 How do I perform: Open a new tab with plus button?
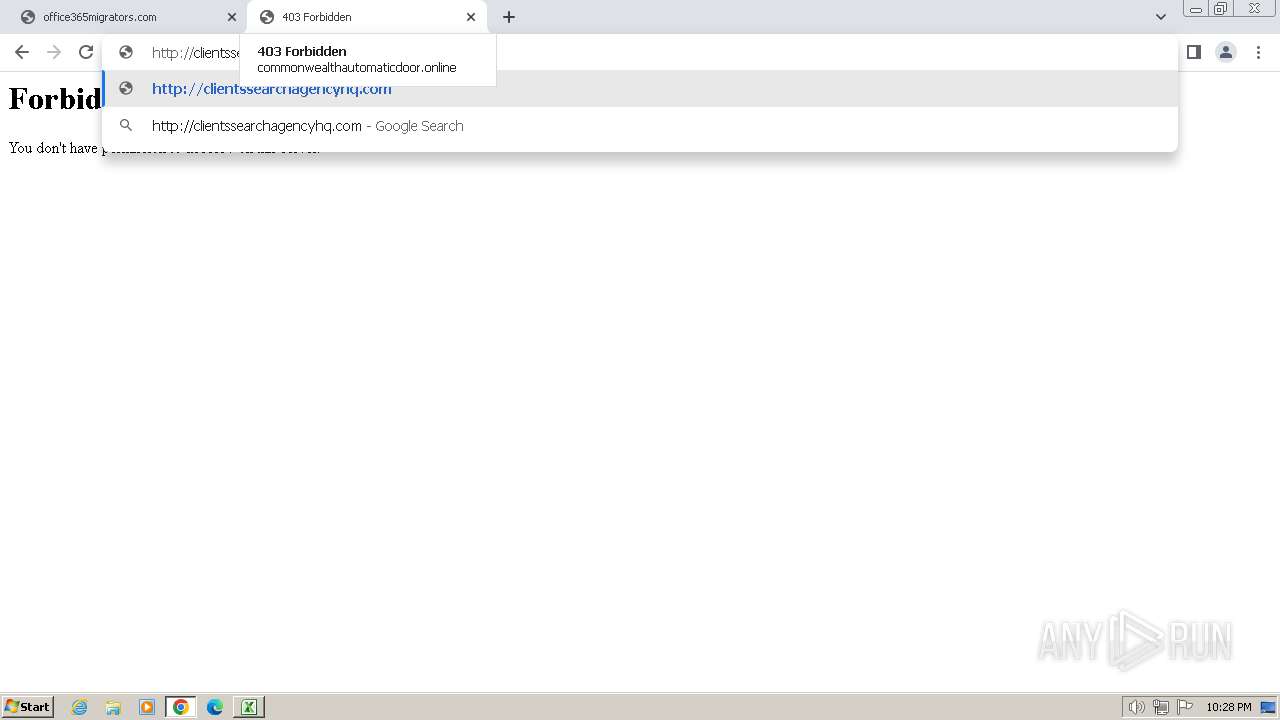(x=509, y=17)
